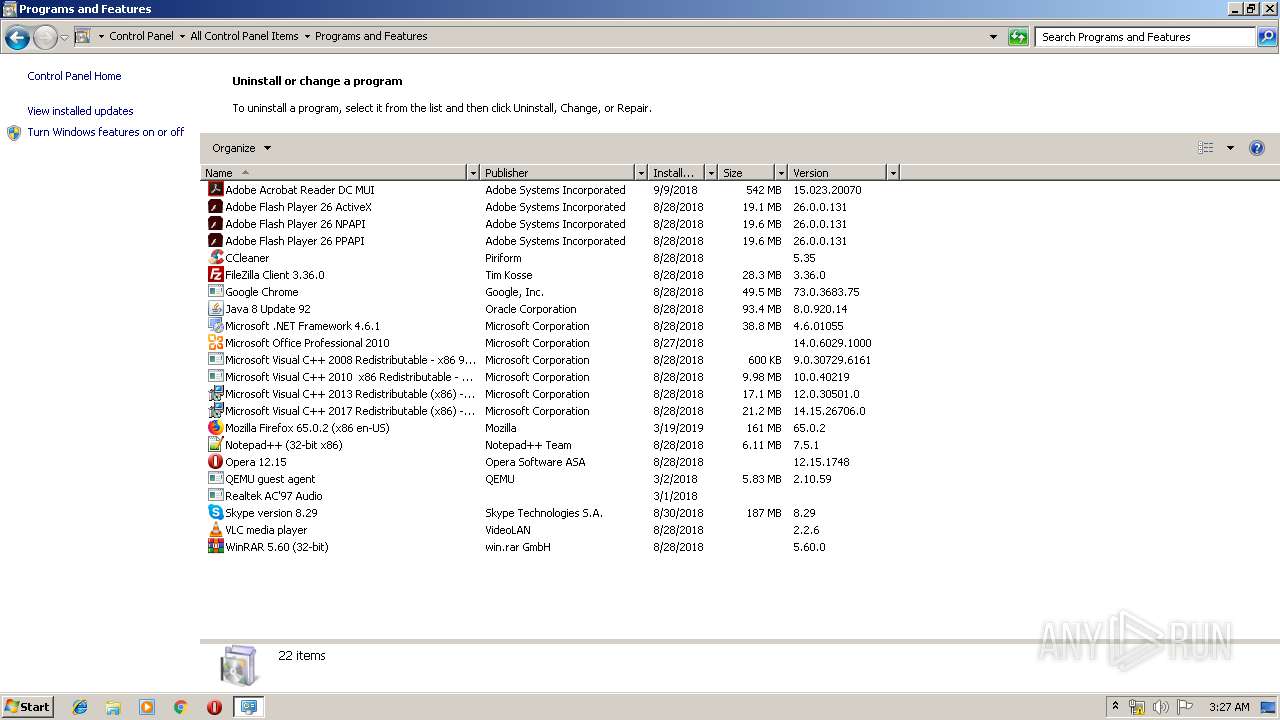Click the Search Programs and Features field

(x=1146, y=37)
